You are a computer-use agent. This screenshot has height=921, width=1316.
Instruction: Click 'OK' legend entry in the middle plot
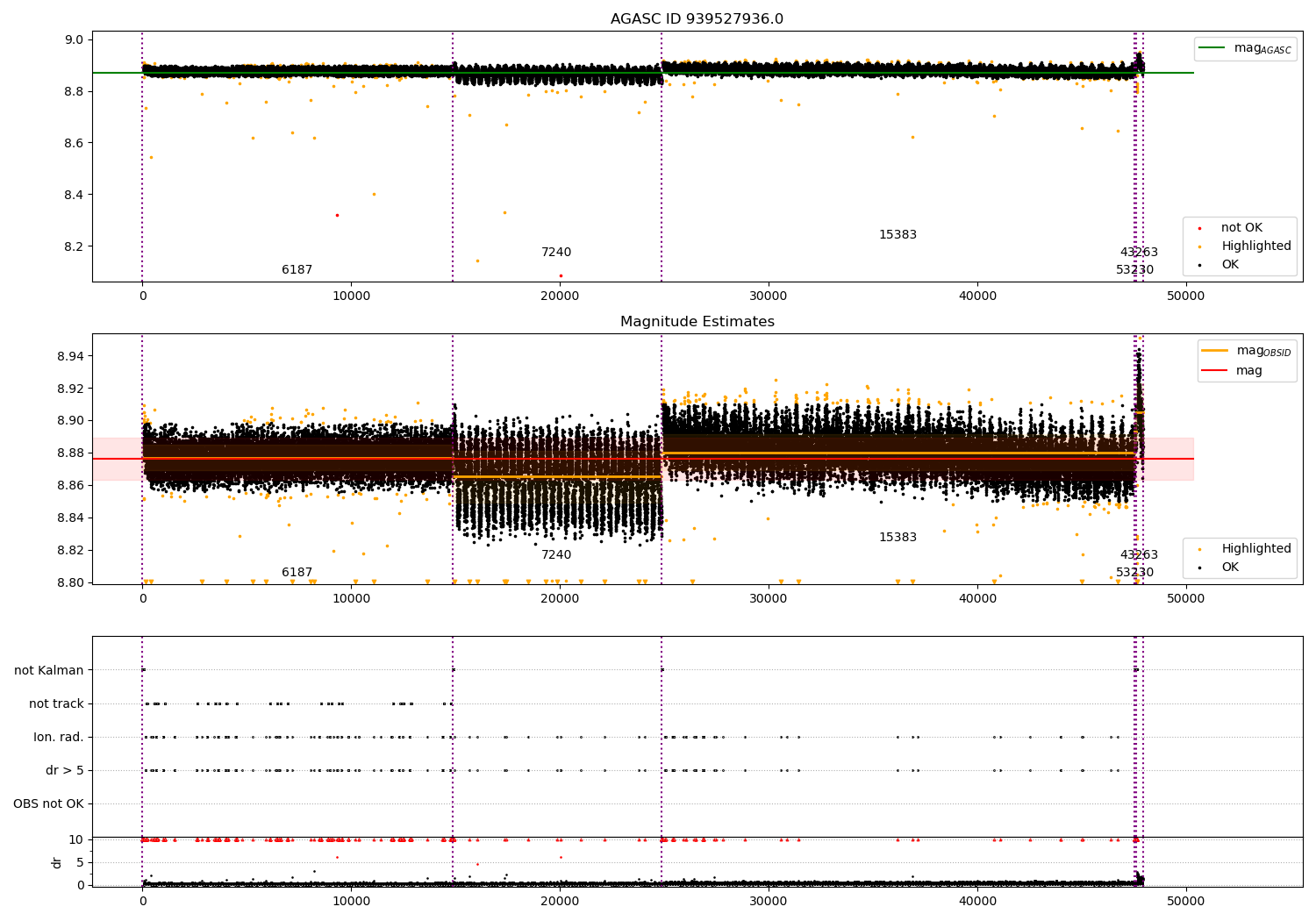point(1230,568)
